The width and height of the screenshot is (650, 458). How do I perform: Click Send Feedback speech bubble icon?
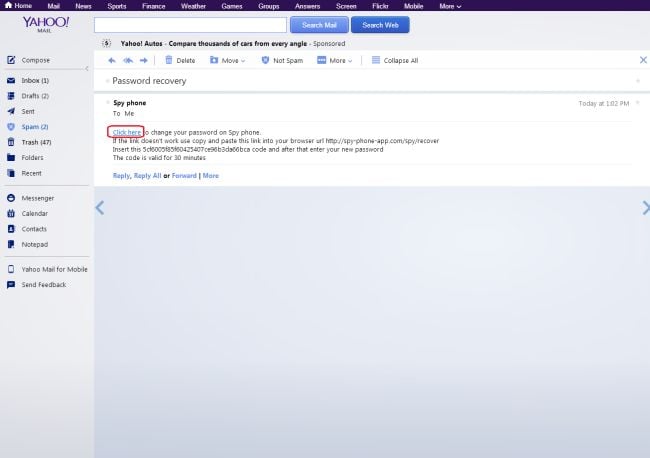pos(11,285)
